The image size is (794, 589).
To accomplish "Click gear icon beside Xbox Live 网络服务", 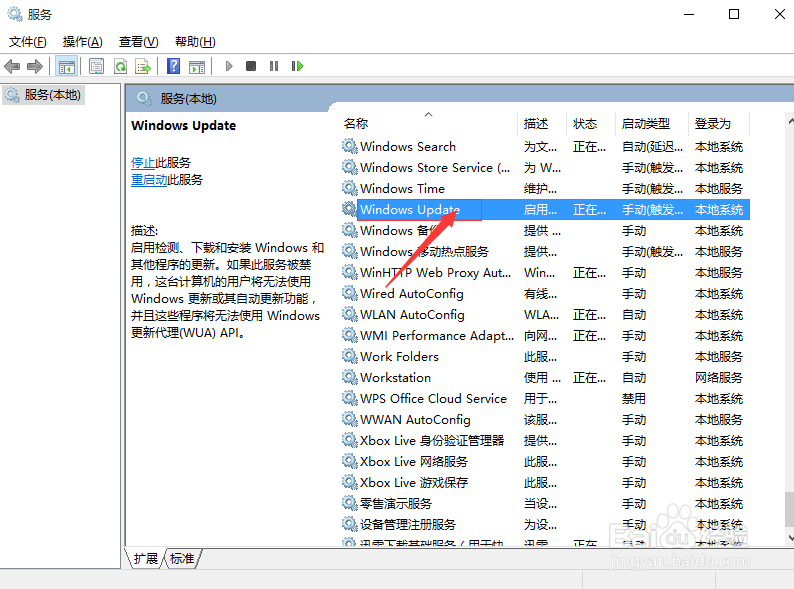I will pos(349,461).
